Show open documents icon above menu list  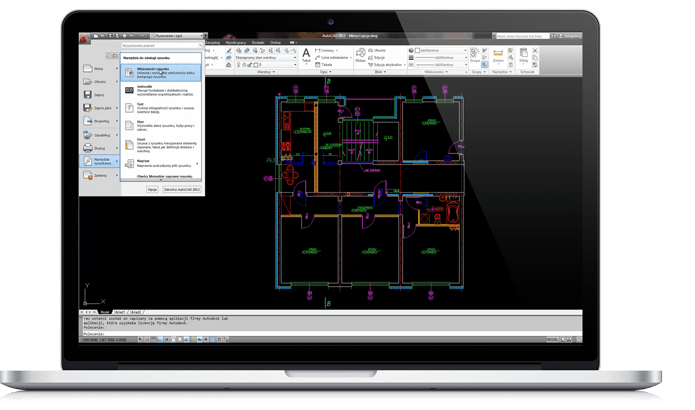pos(115,56)
